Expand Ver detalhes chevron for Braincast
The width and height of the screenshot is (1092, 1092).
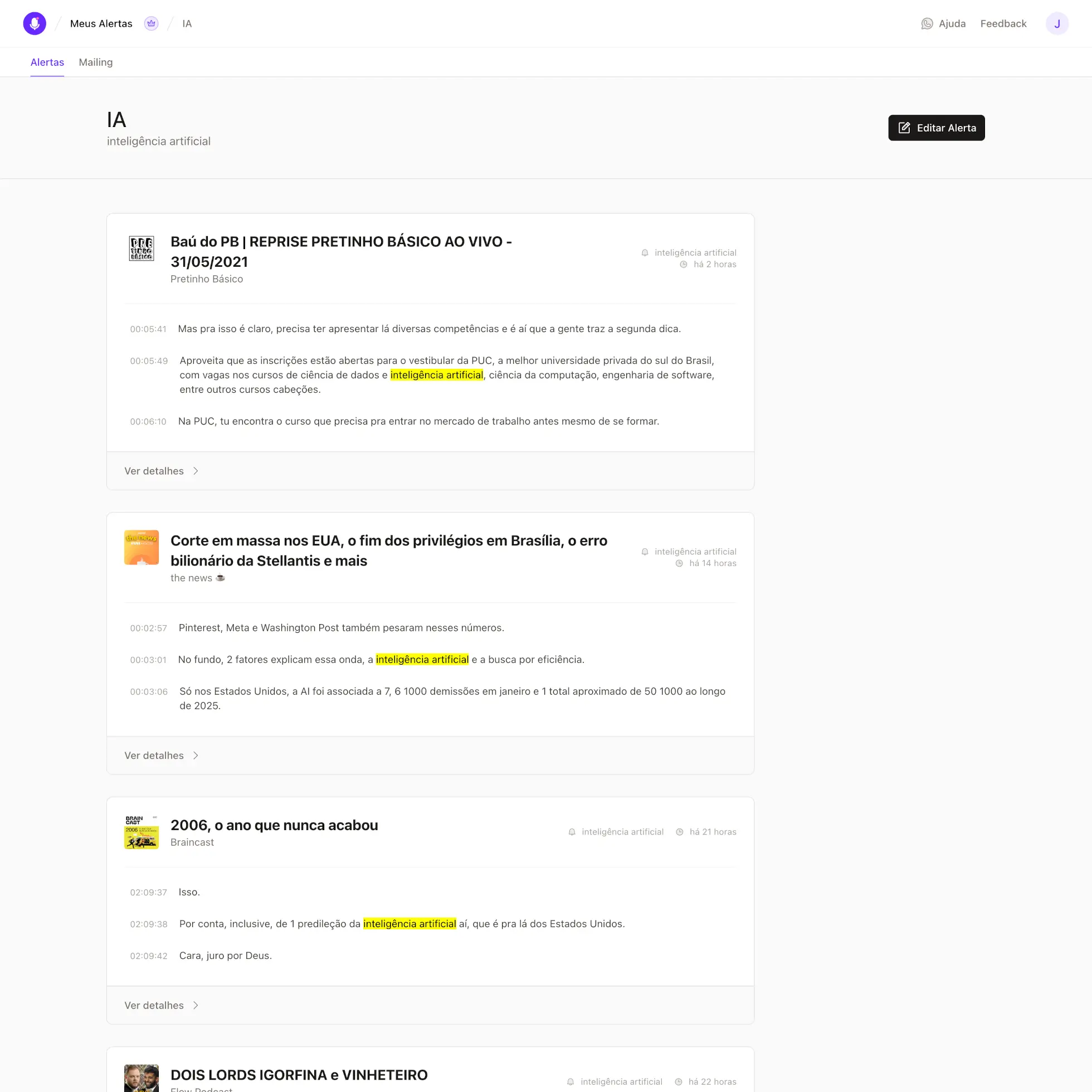pos(196,1006)
